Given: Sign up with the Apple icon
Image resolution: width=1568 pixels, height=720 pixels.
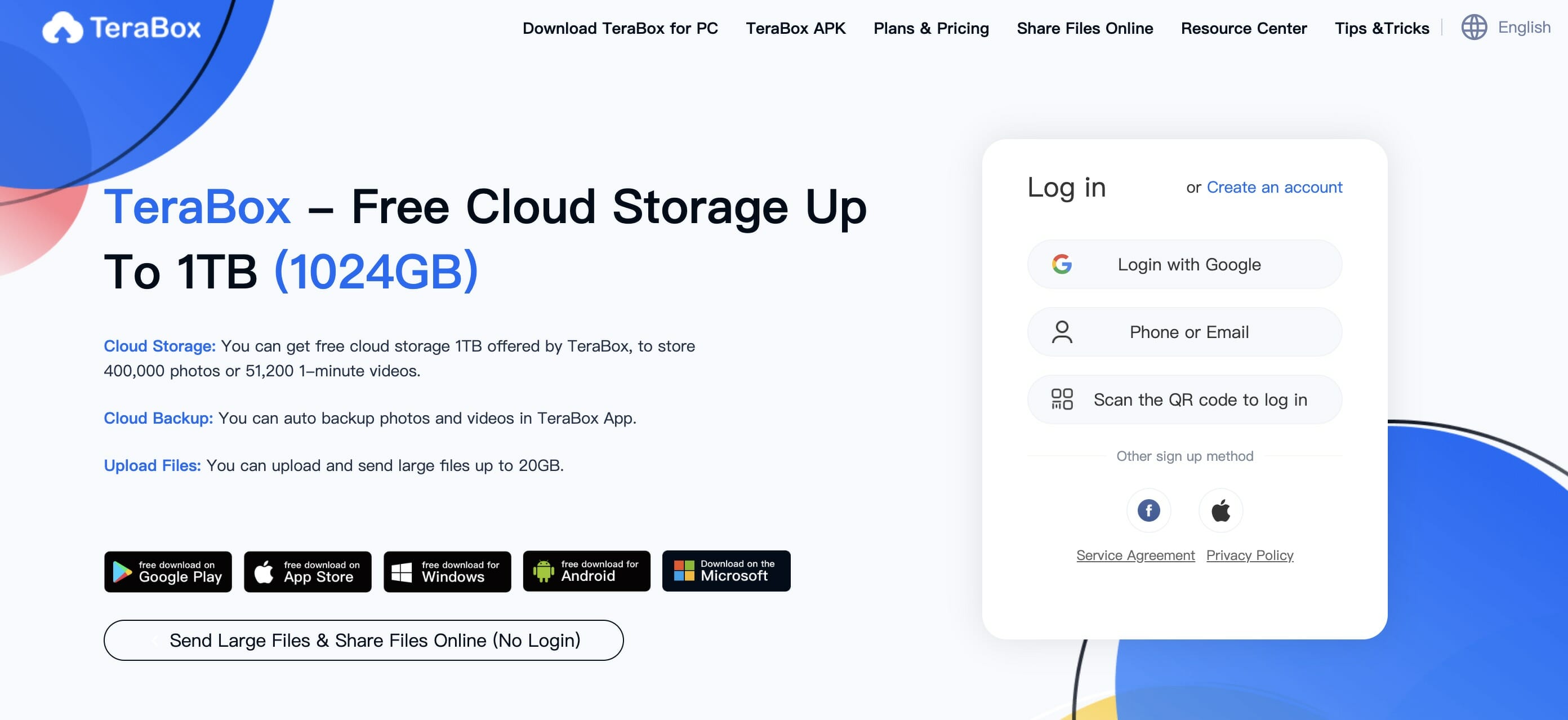Looking at the screenshot, I should point(1220,510).
